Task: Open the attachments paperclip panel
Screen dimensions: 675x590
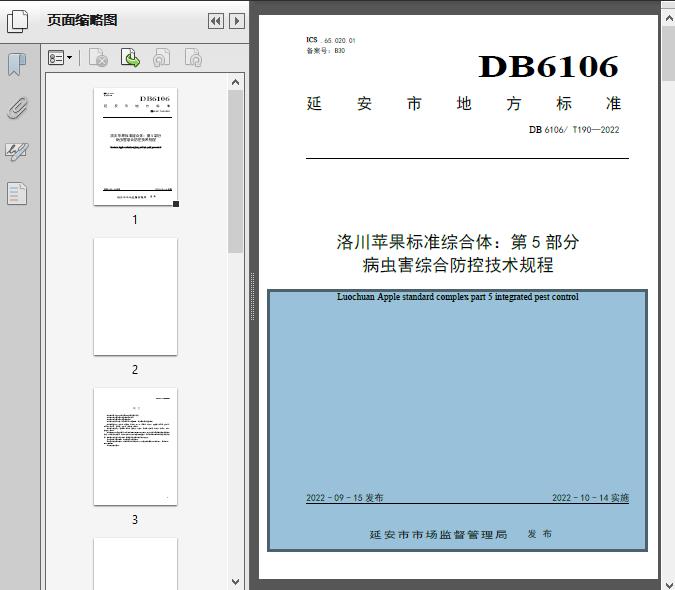Action: 17,108
